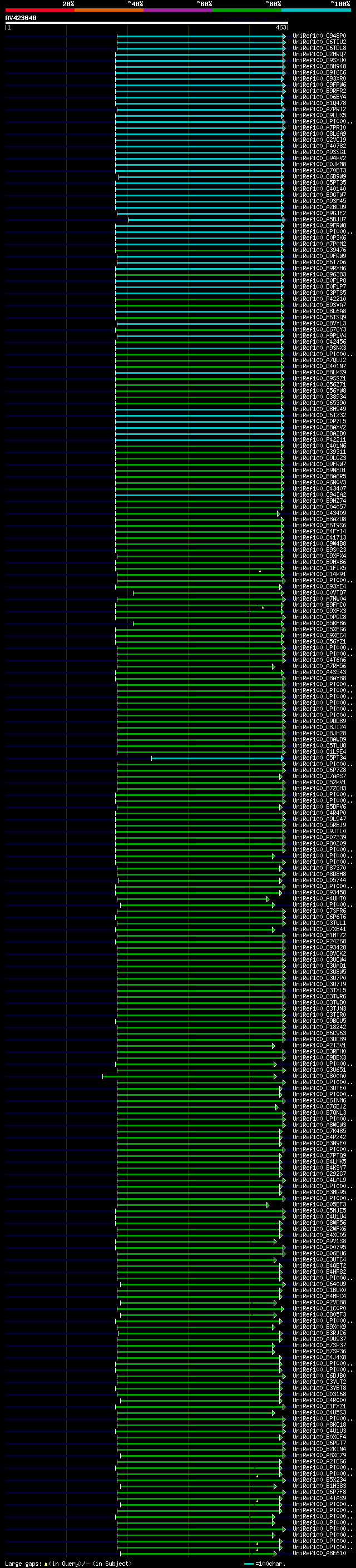Select hit label UniRef100_D0F1P8
The width and height of the screenshot is (356, 1568).
point(319,280)
